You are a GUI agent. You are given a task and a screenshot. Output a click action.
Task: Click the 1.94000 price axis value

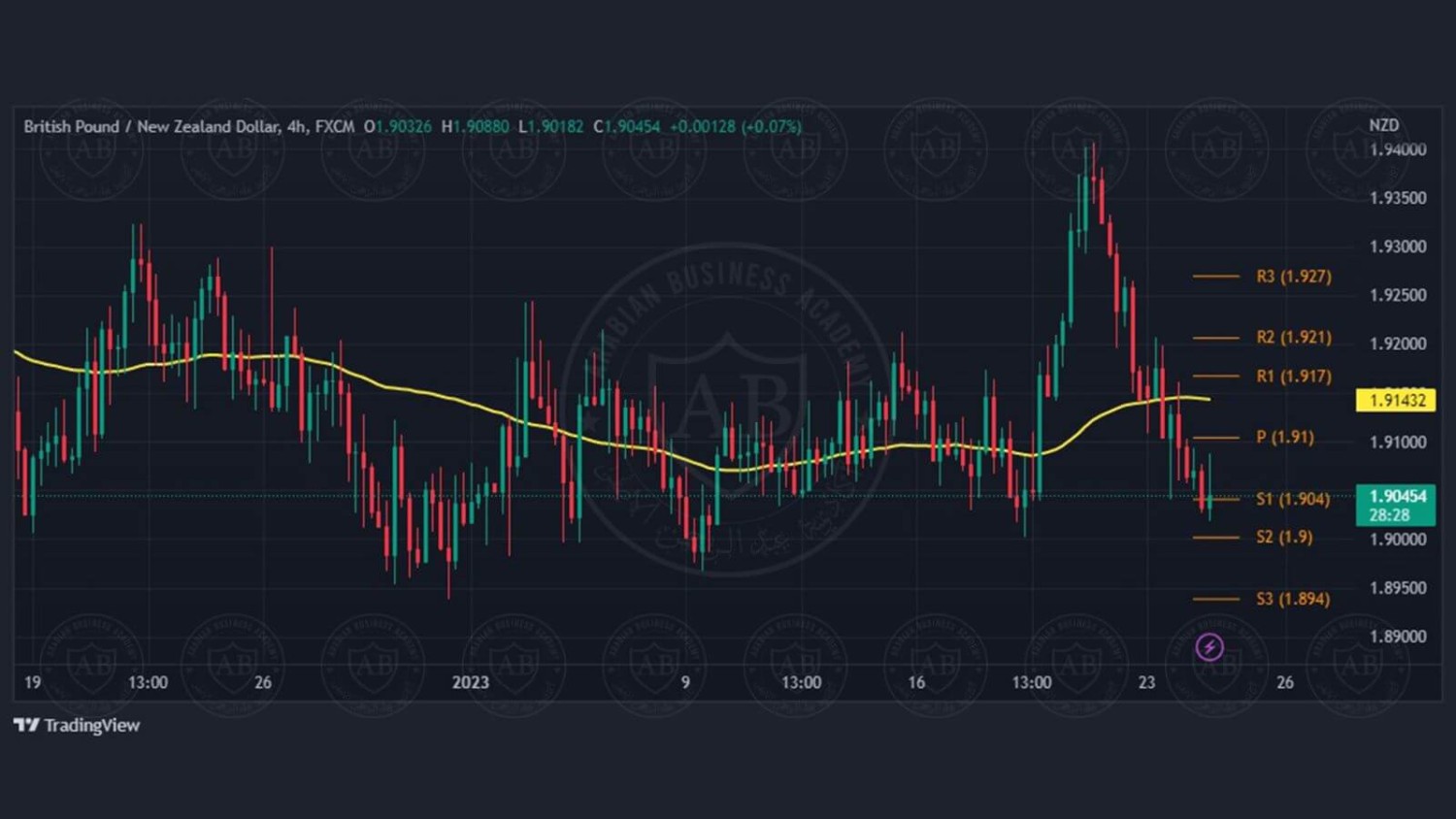pos(1398,149)
